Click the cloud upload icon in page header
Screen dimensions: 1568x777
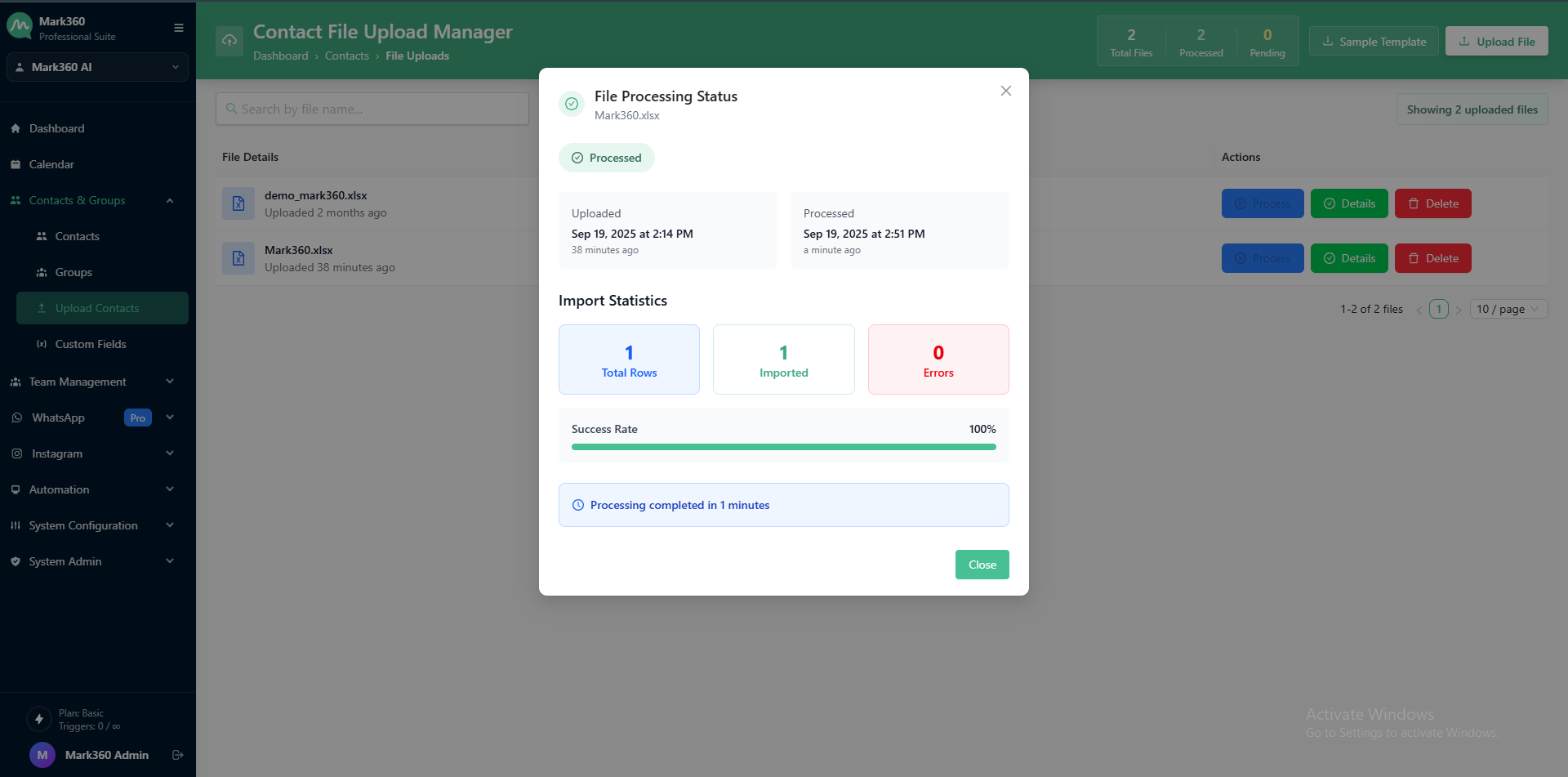[229, 41]
